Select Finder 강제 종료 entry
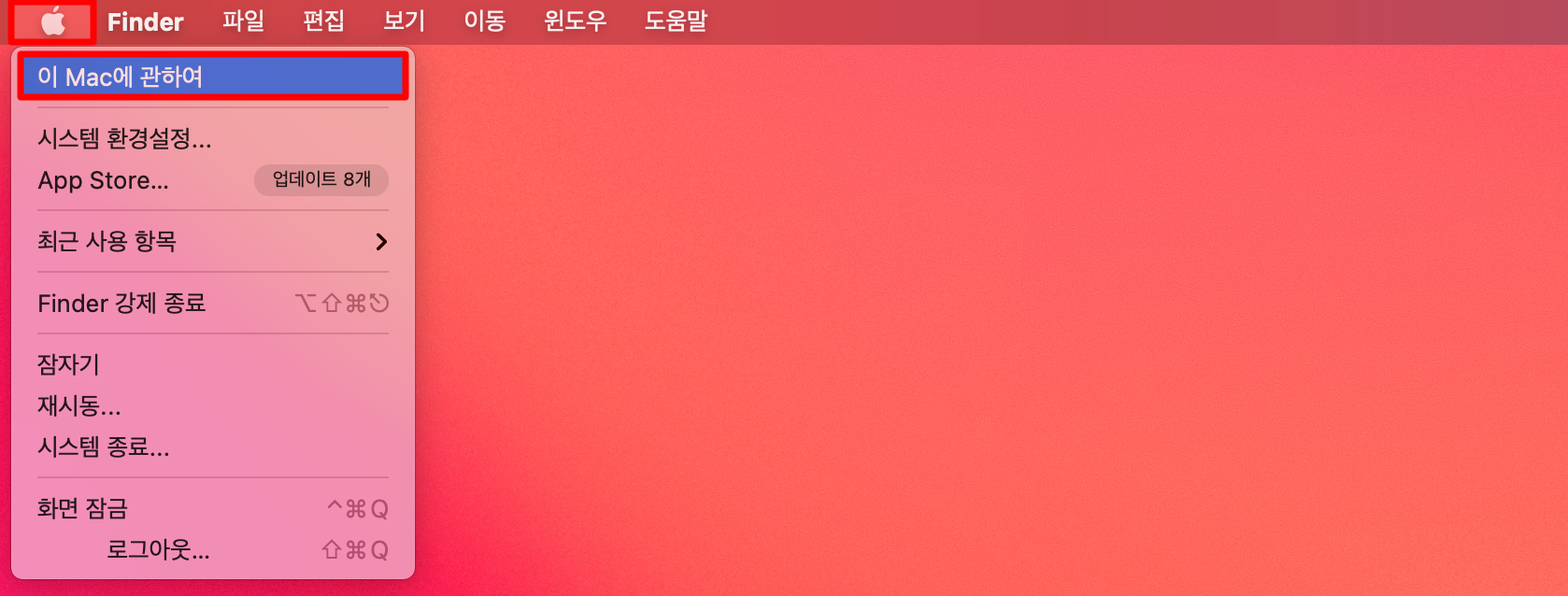This screenshot has width=1568, height=596. [213, 304]
